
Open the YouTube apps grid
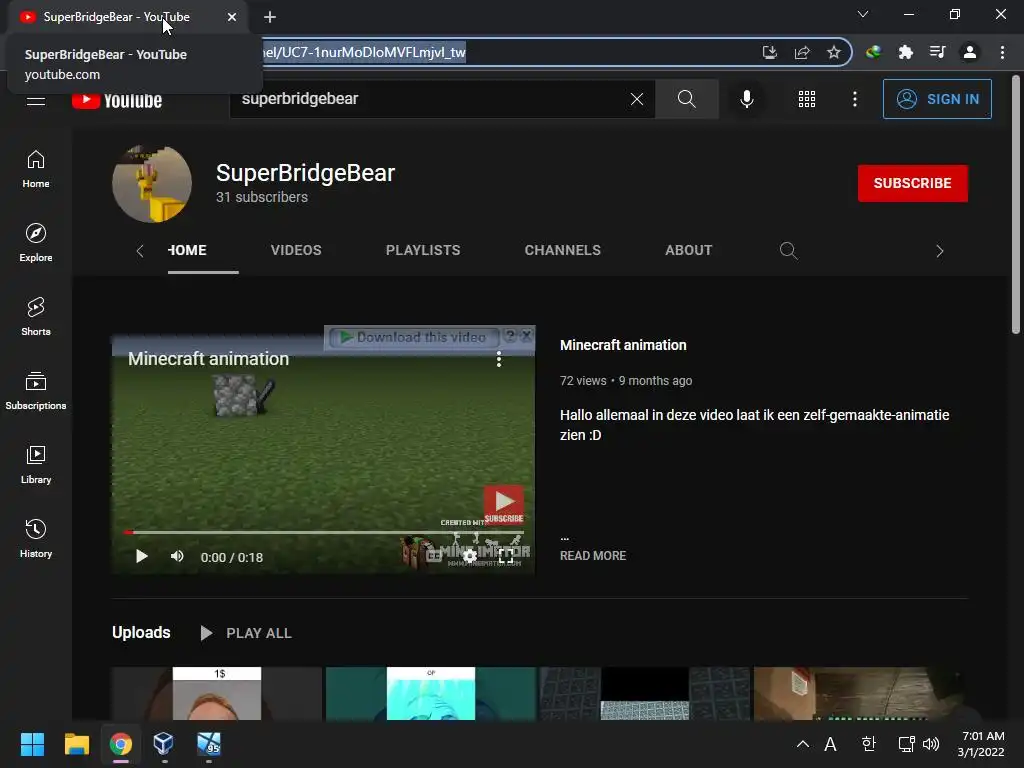pyautogui.click(x=807, y=99)
